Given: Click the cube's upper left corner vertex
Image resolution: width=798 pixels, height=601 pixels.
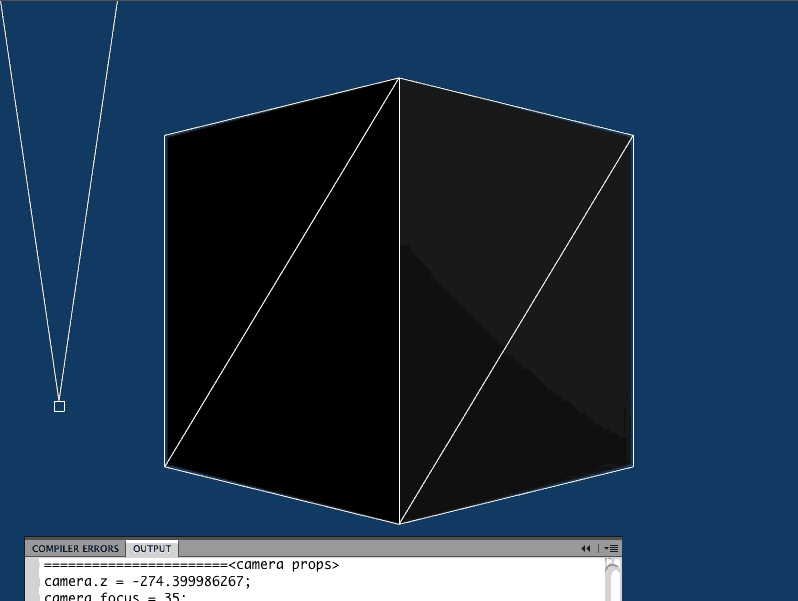Looking at the screenshot, I should (165, 135).
